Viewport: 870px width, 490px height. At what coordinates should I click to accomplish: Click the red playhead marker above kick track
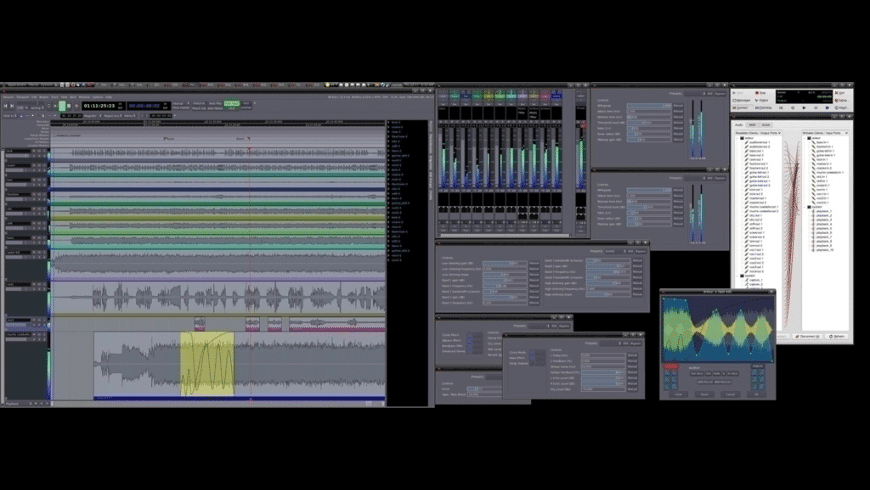click(249, 149)
